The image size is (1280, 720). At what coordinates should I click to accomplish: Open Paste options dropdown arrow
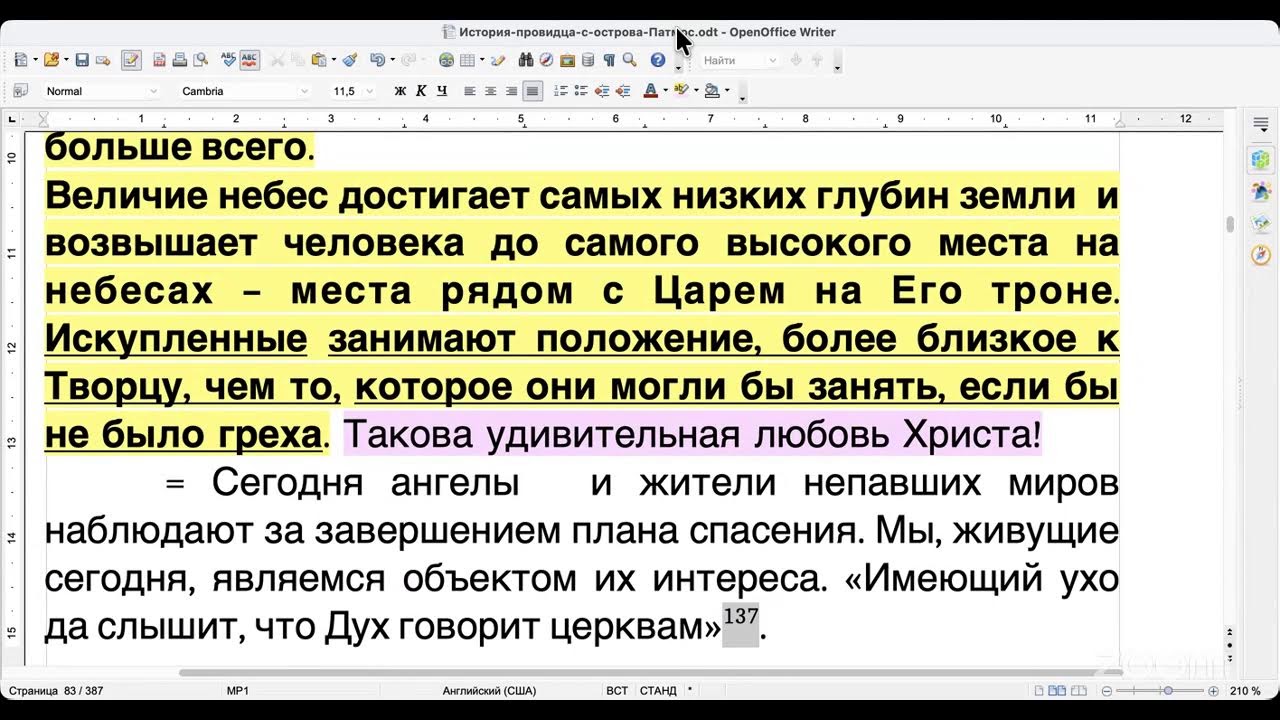point(334,60)
